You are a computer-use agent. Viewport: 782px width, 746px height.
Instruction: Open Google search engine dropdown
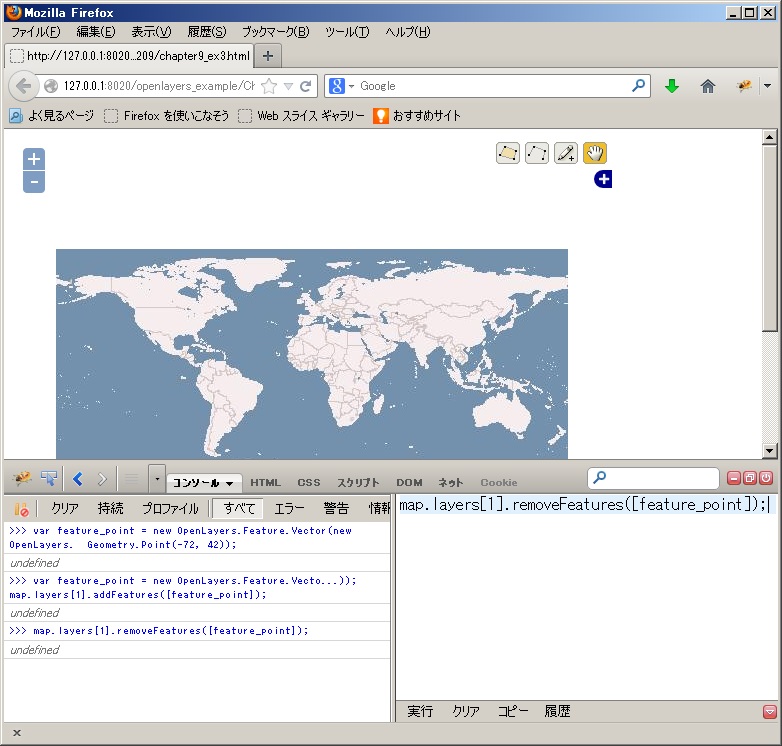click(x=341, y=86)
